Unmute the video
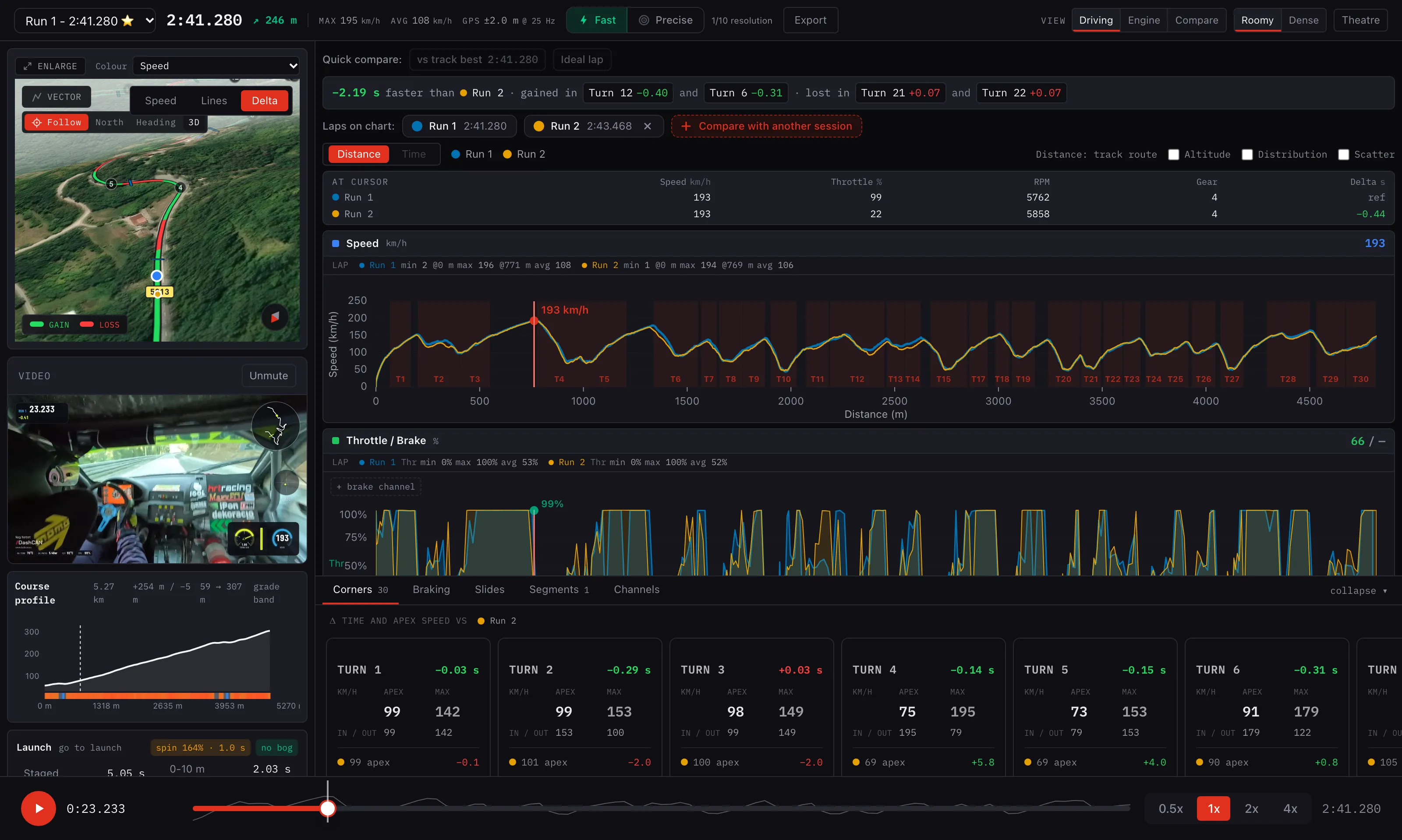 (269, 376)
